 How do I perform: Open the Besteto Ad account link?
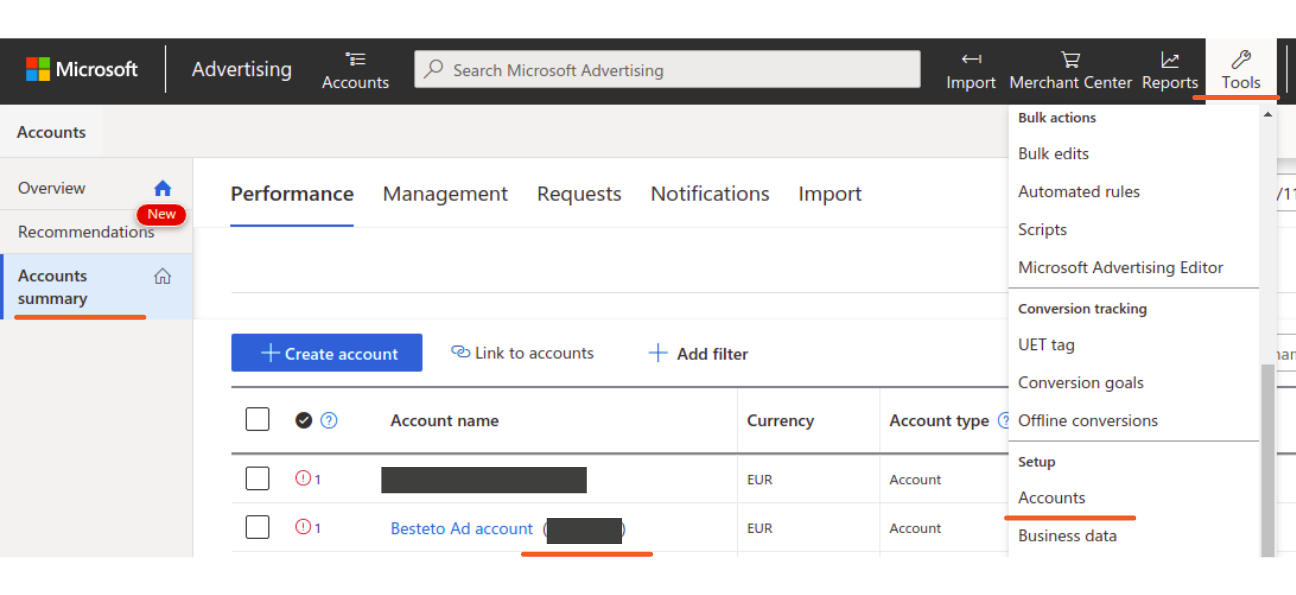[461, 528]
